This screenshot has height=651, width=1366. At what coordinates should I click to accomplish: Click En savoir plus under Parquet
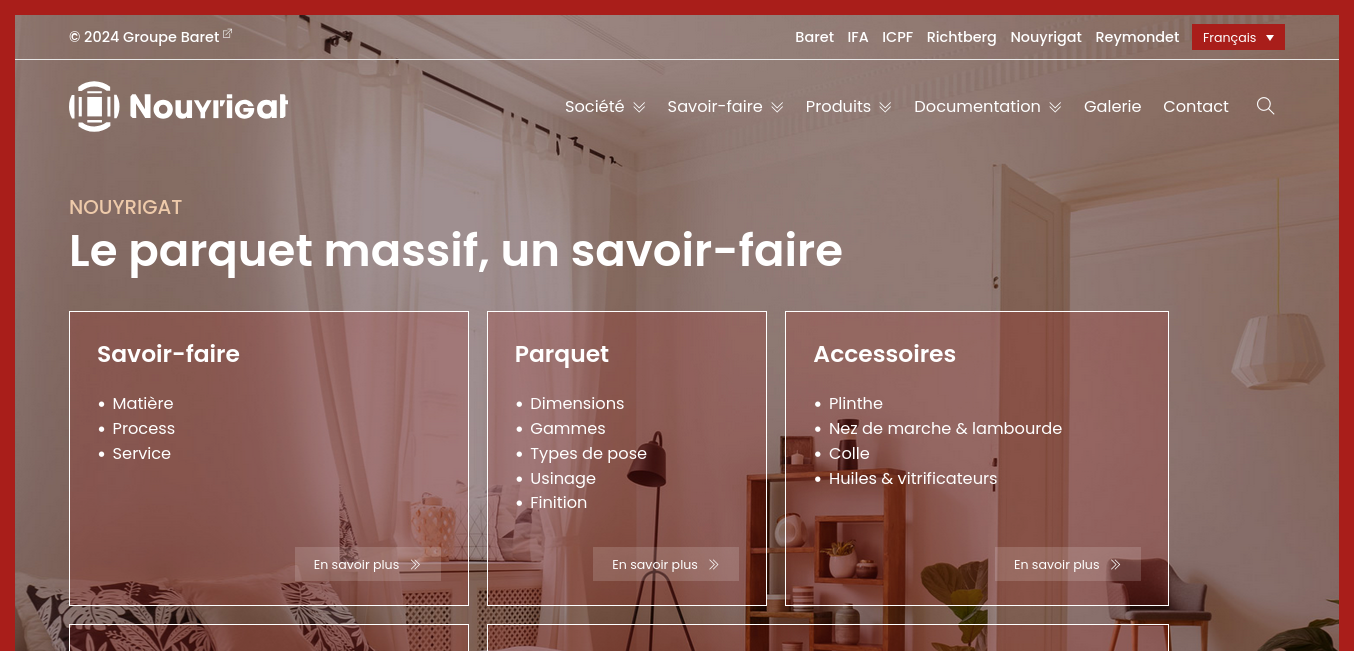[x=666, y=564]
